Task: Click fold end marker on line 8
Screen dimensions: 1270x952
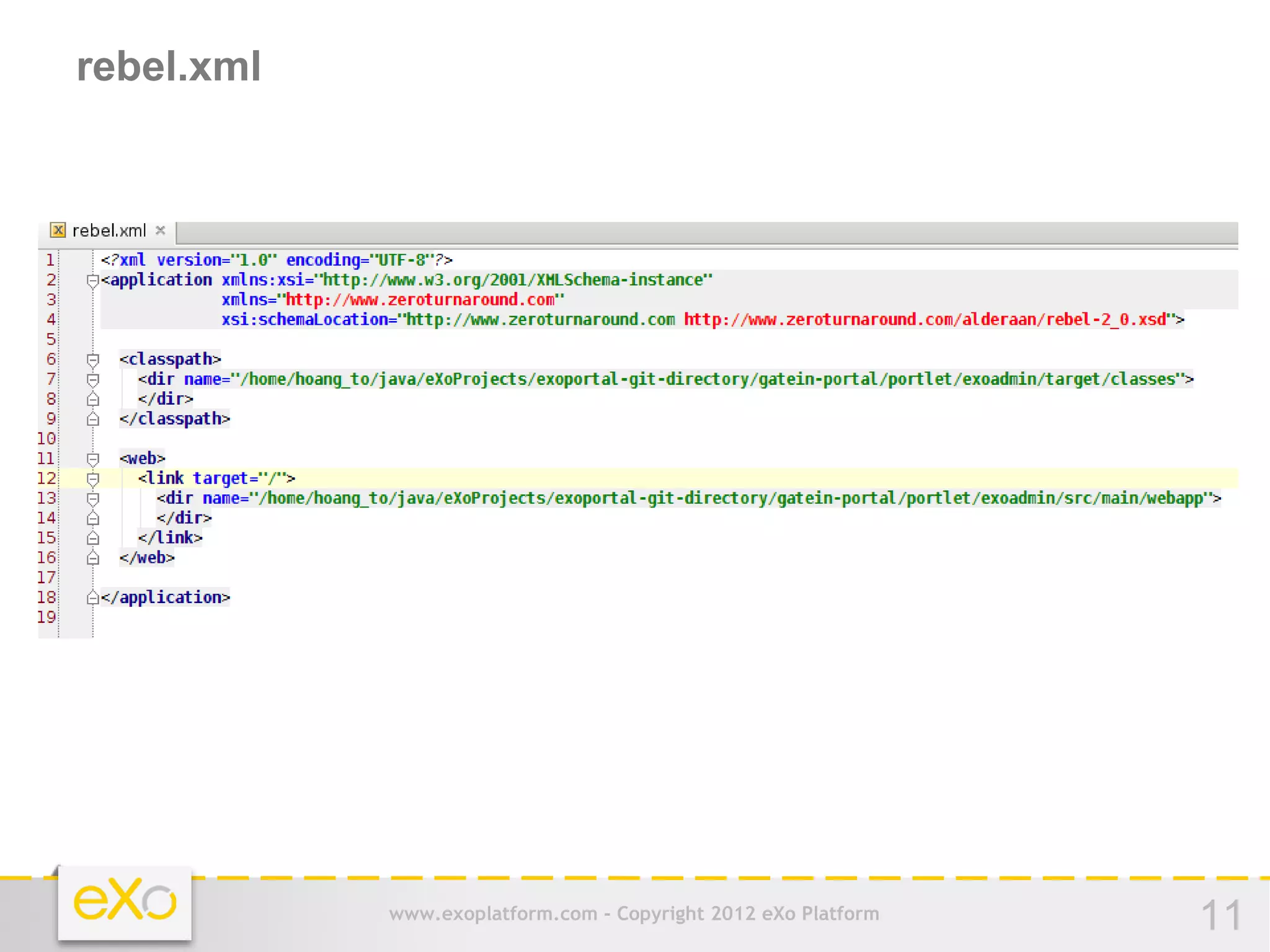Action: pos(93,399)
